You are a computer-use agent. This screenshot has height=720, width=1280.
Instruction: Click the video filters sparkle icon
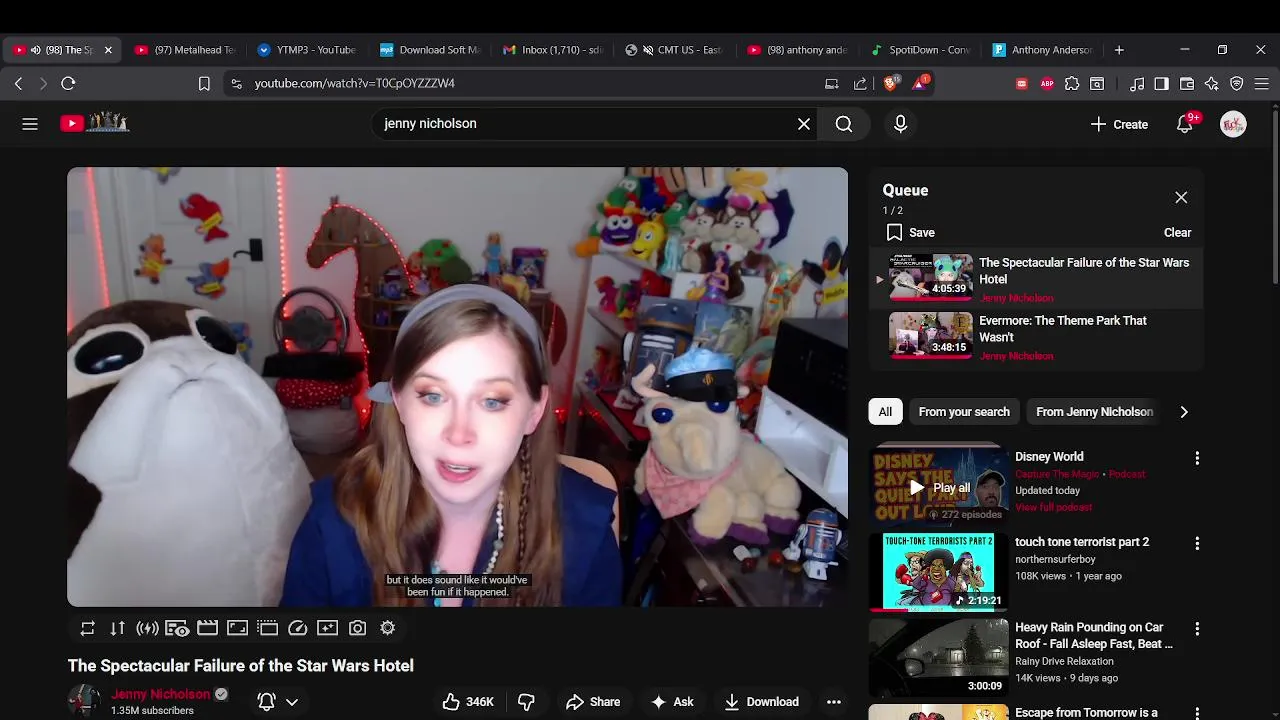pyautogui.click(x=327, y=628)
